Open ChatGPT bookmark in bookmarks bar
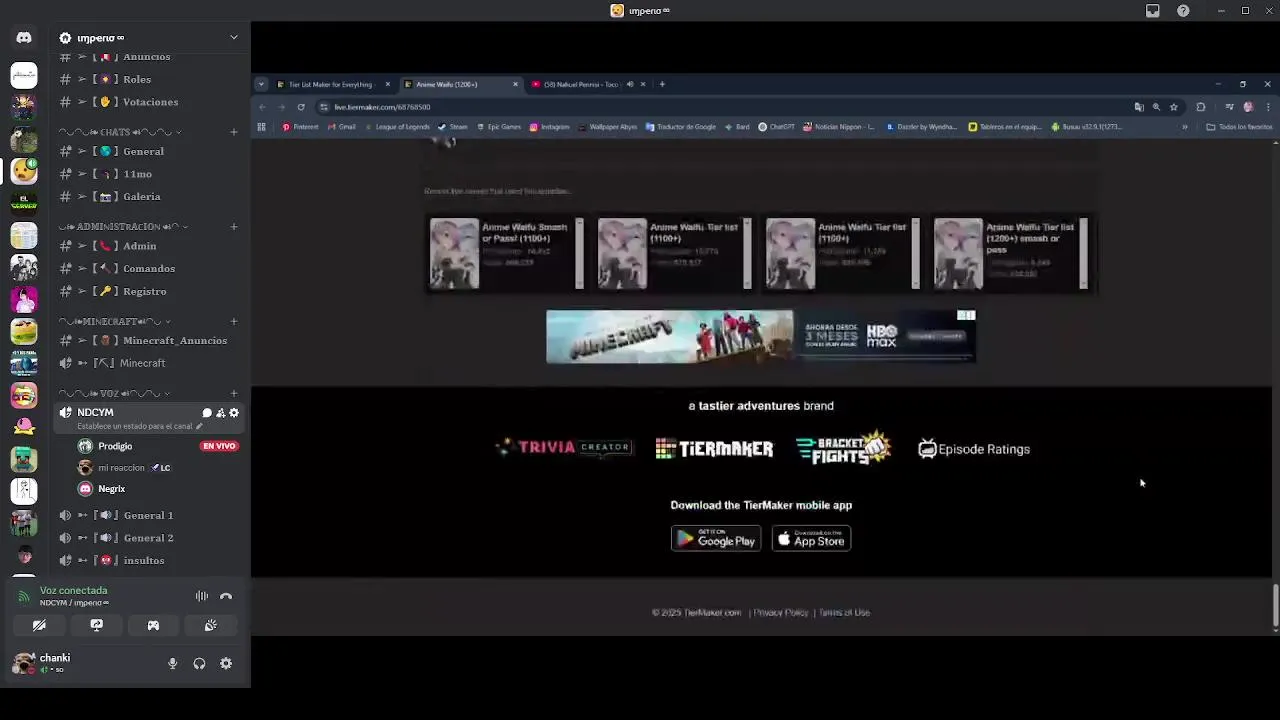 tap(776, 127)
